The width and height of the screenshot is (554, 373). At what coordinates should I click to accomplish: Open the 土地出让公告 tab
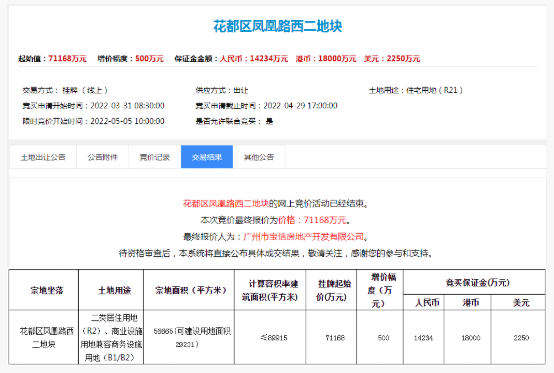(43, 157)
